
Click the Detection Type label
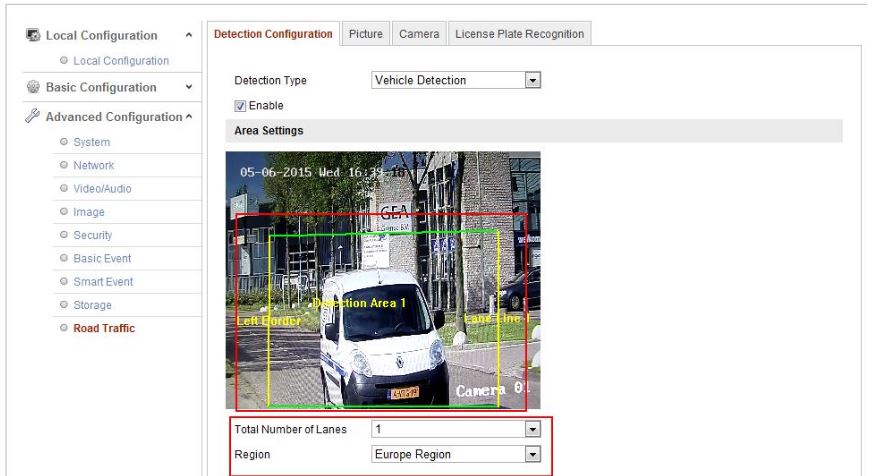pos(271,80)
